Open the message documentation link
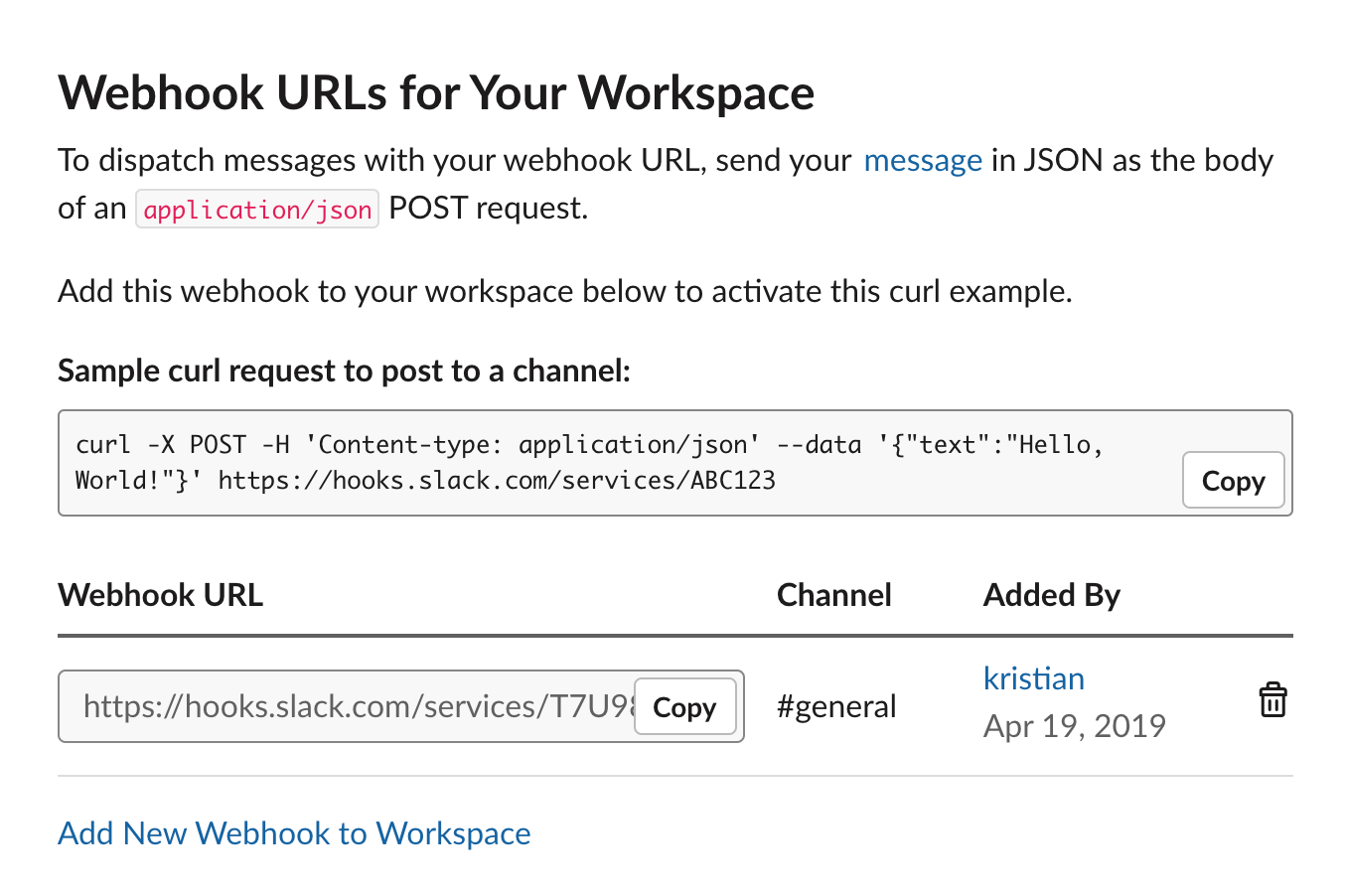This screenshot has height=896, width=1345. point(922,159)
